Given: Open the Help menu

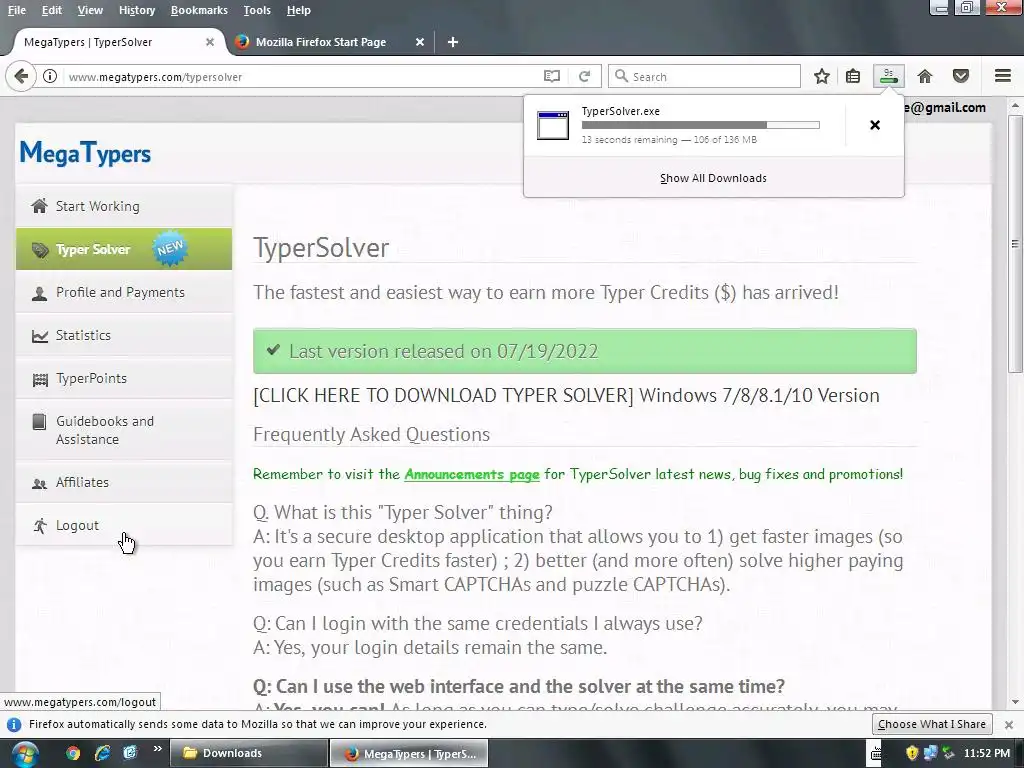Looking at the screenshot, I should (x=298, y=10).
